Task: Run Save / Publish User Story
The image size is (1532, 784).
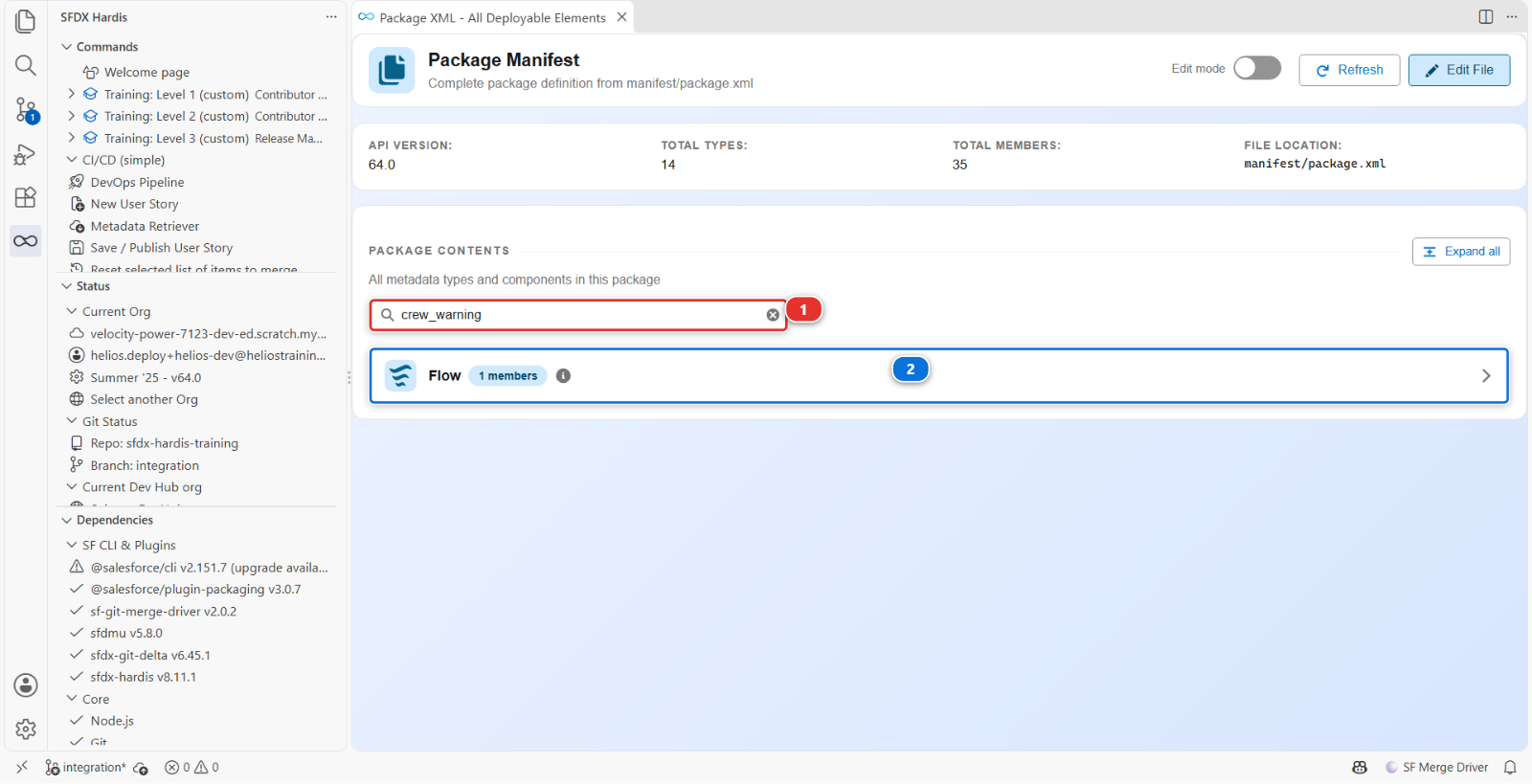Action: click(161, 248)
